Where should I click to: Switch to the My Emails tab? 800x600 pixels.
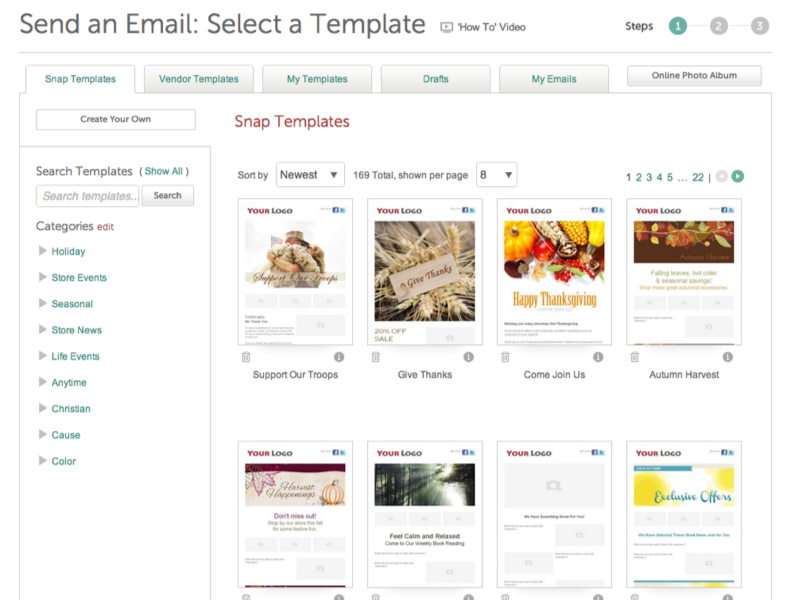(554, 77)
